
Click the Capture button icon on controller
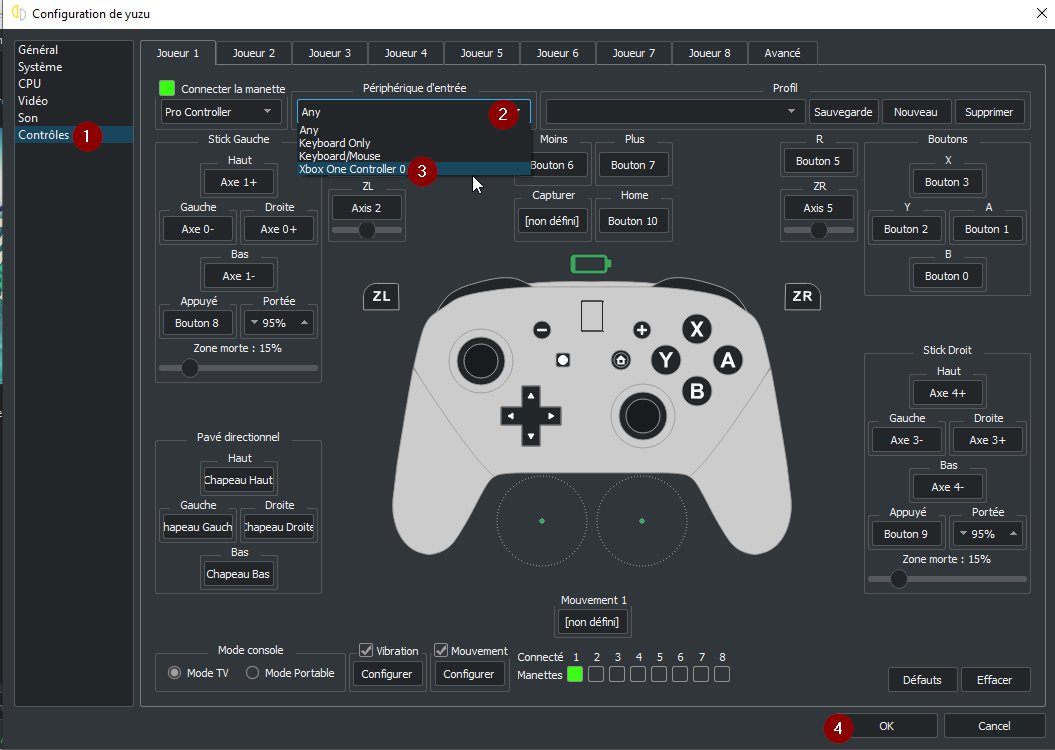click(x=563, y=360)
